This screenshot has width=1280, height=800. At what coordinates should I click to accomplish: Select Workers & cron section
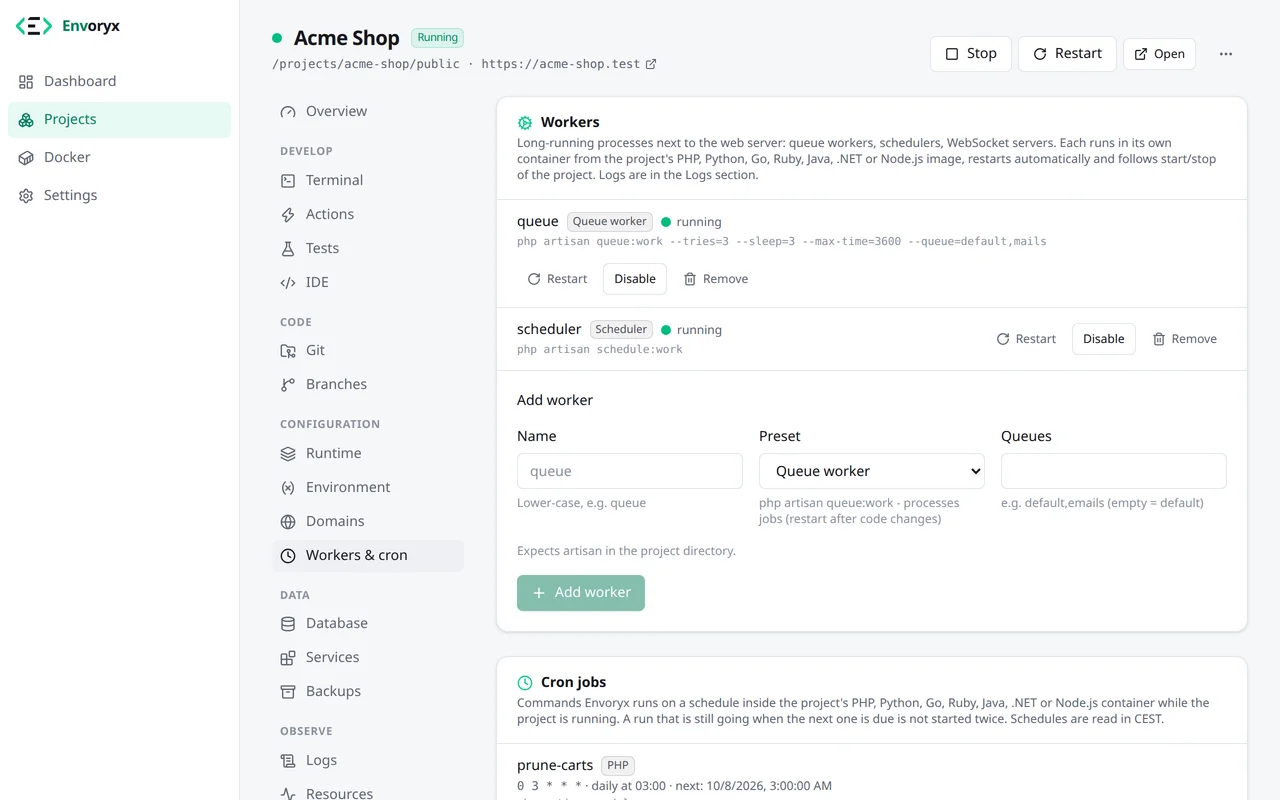tap(368, 556)
